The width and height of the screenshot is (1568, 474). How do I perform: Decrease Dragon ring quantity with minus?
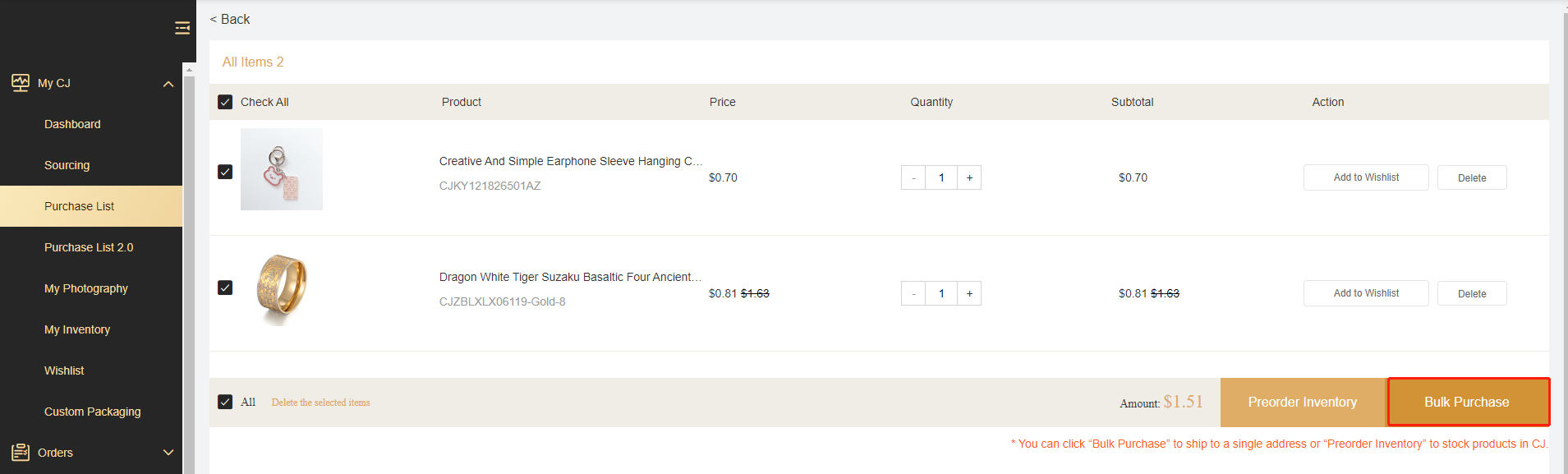[913, 293]
